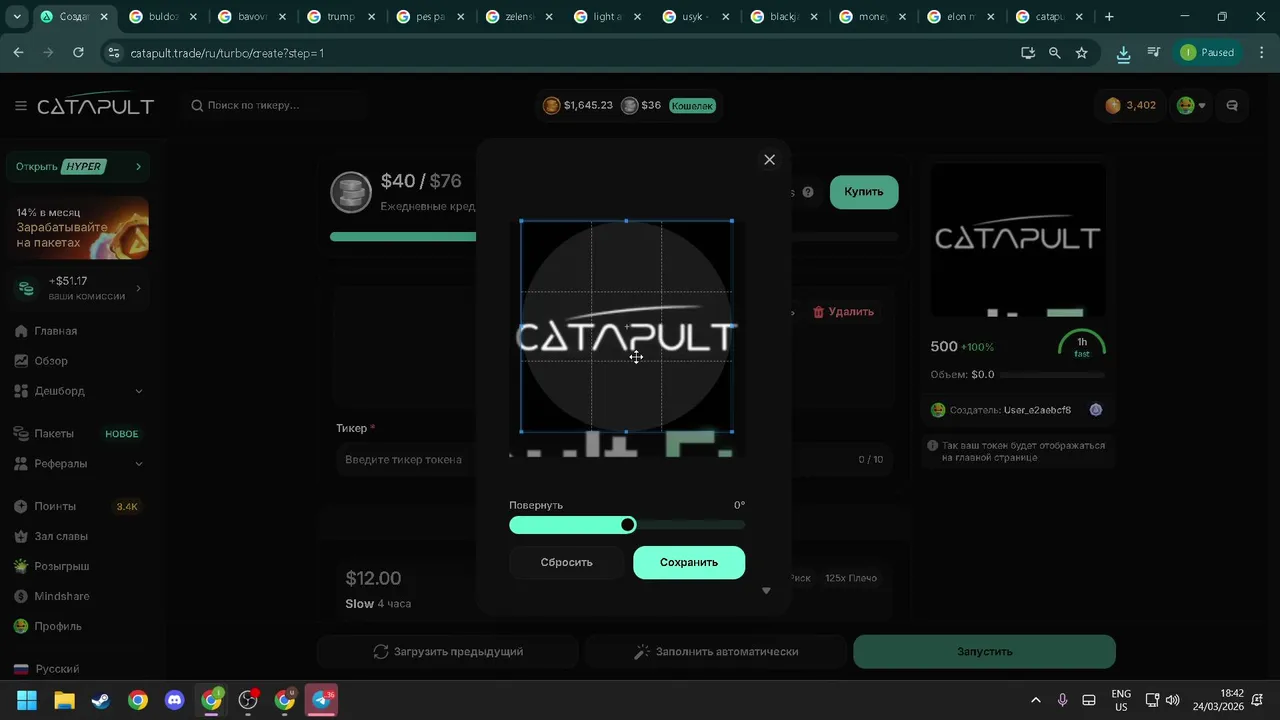This screenshot has height=720, width=1280.
Task: Click the purple icon beside the creator name
Action: pyautogui.click(x=1096, y=410)
